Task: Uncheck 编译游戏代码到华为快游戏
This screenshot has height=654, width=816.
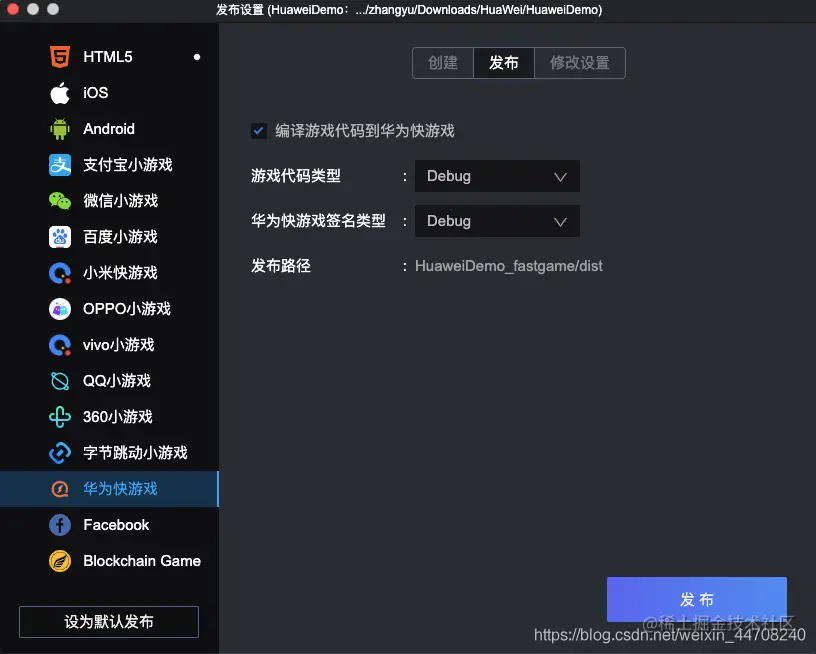Action: 258,130
